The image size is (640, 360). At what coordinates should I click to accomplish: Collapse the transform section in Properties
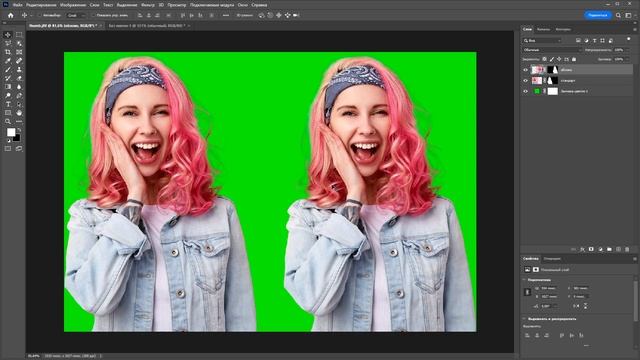524,280
